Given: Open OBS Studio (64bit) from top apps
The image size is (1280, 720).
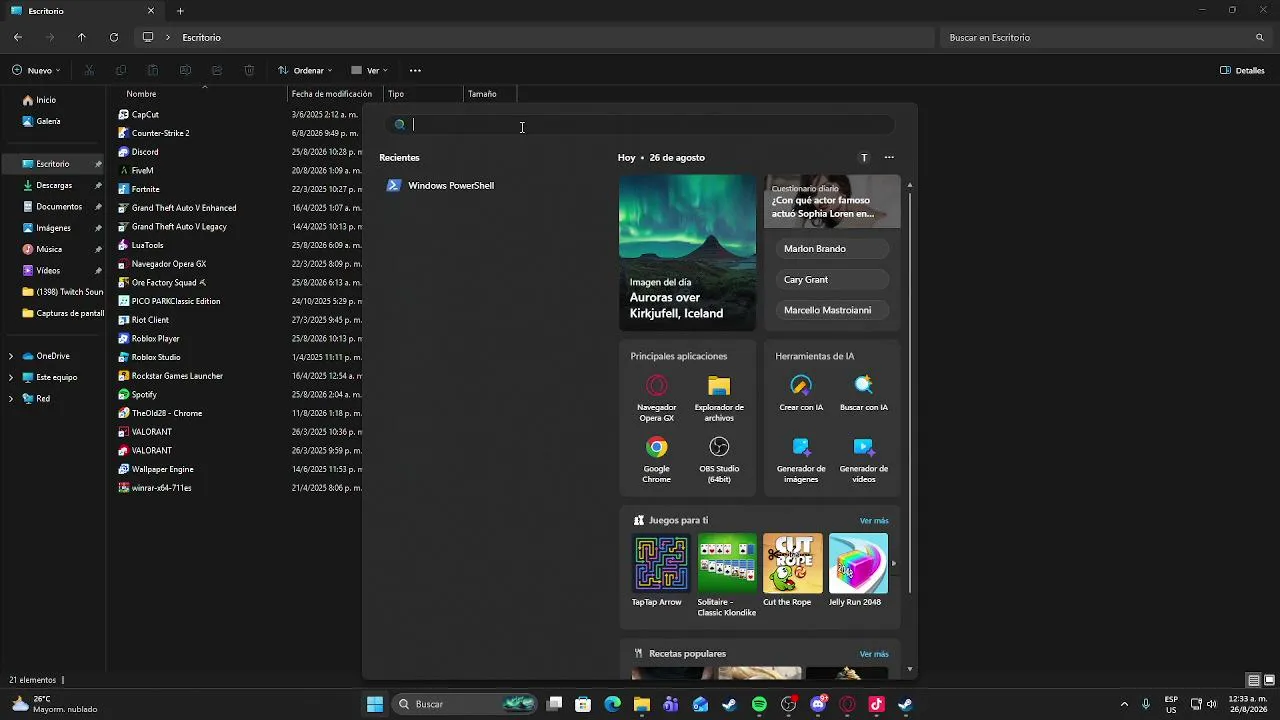Looking at the screenshot, I should [x=719, y=459].
